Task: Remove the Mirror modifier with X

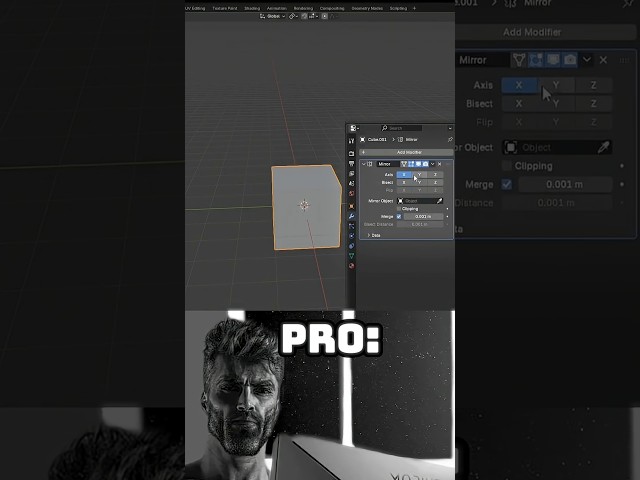Action: click(440, 164)
